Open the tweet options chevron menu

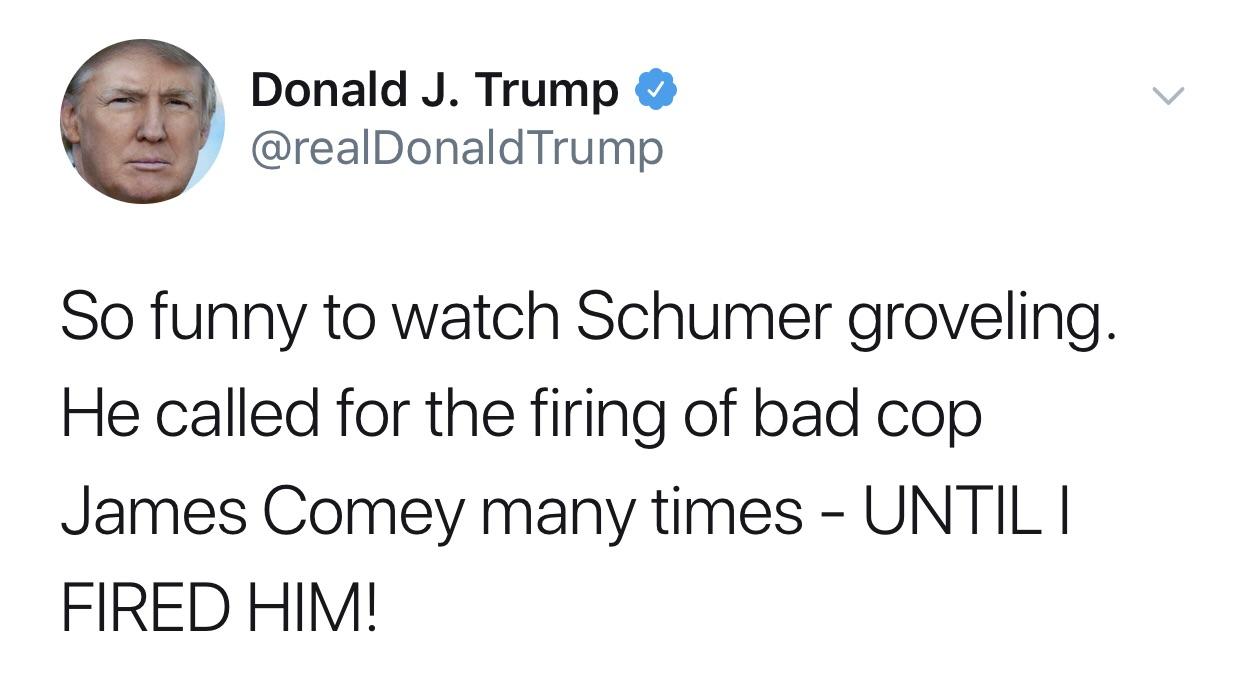point(1167,96)
